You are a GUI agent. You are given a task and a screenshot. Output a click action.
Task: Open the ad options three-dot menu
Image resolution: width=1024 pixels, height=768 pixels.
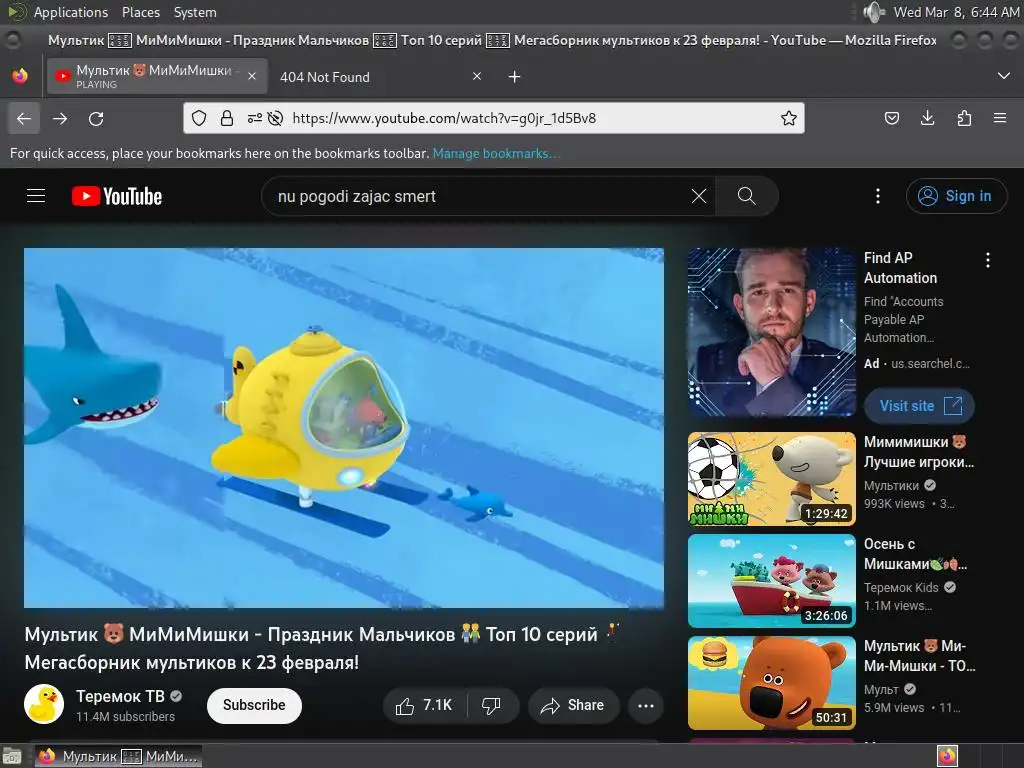pos(987,260)
